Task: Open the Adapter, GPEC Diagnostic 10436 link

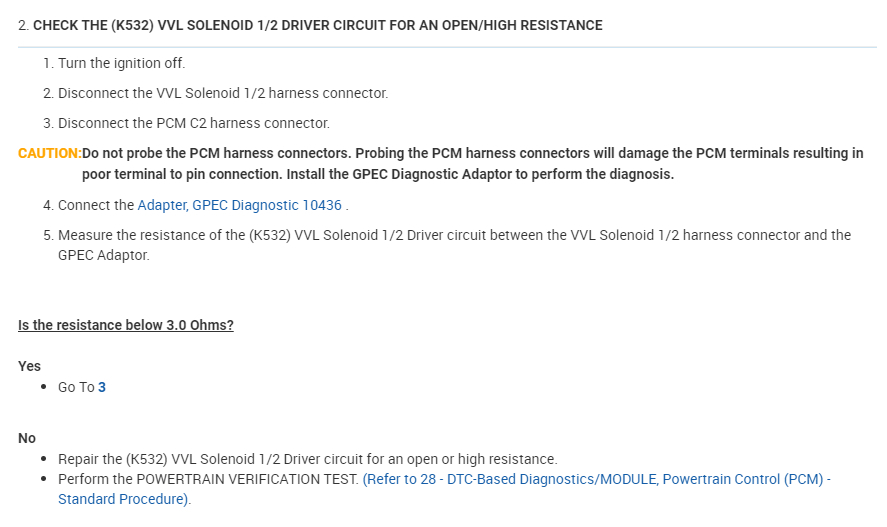Action: coord(239,205)
